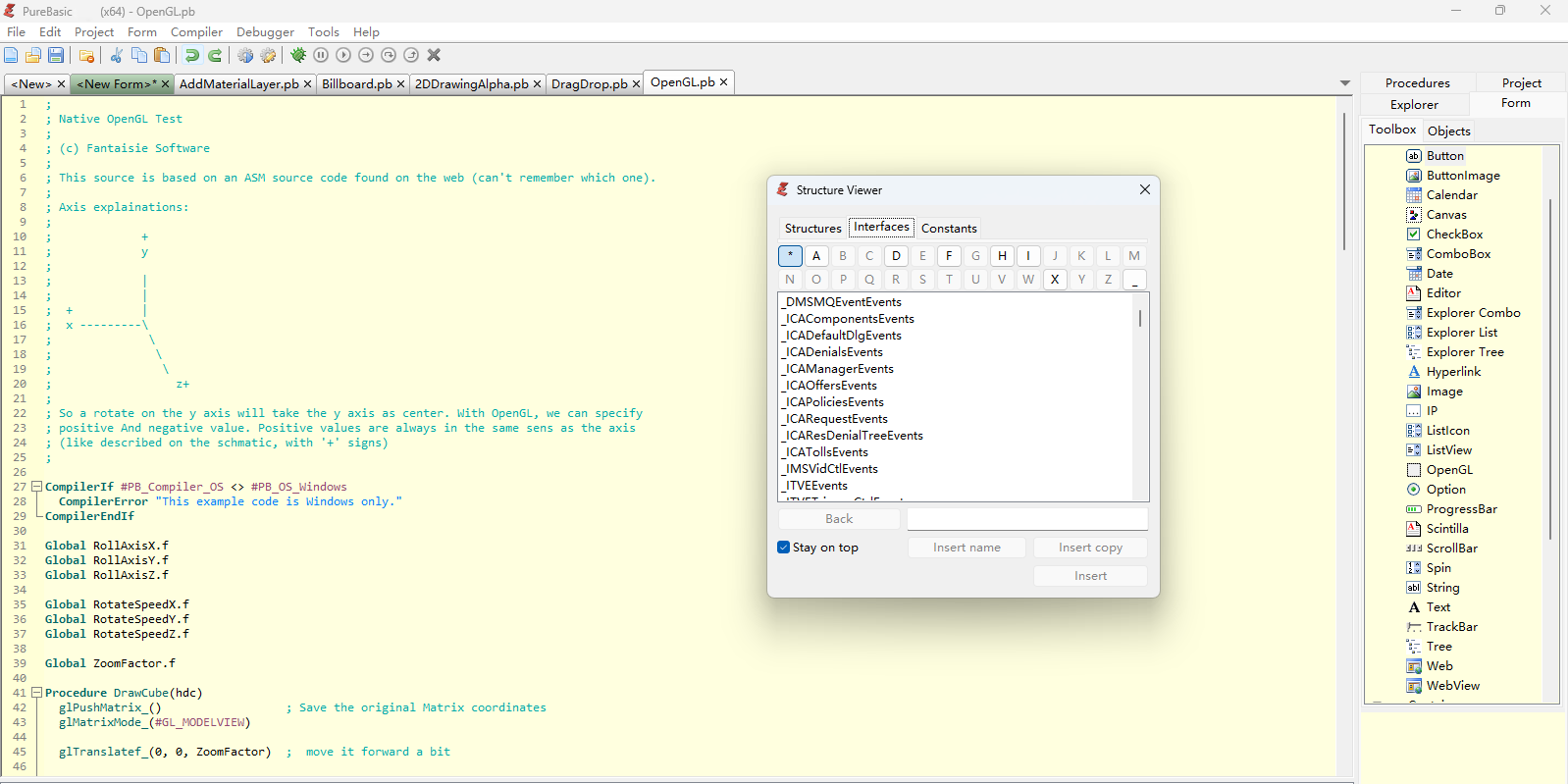Viewport: 1568px width, 784px height.
Task: Pick the CheckBox gadget from Toolbox
Action: [1454, 235]
